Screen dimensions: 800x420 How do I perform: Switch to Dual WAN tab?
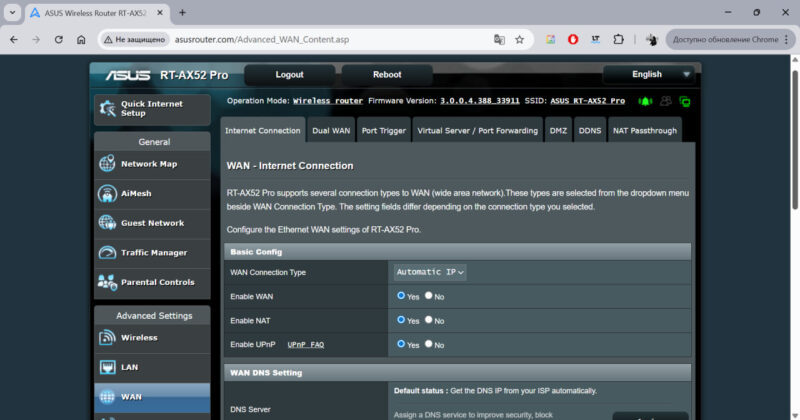[x=331, y=131]
